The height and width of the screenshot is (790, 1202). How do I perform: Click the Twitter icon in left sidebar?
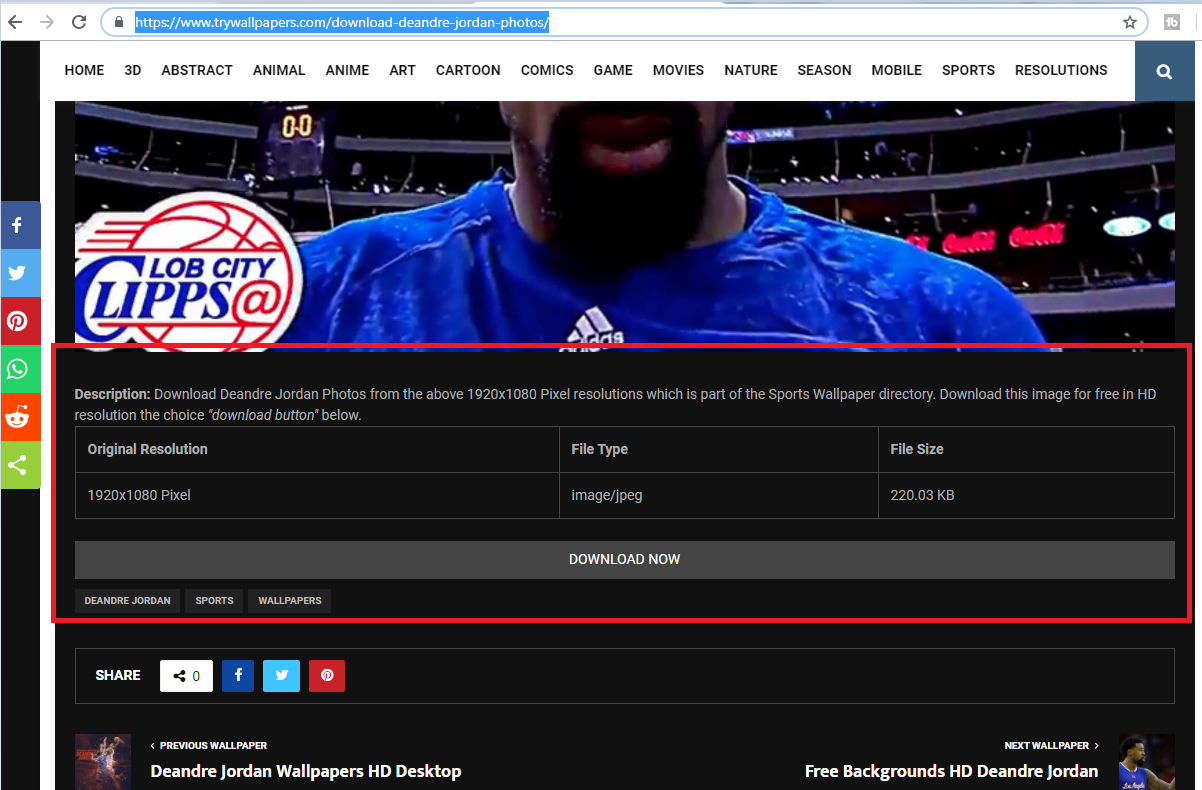[18, 273]
